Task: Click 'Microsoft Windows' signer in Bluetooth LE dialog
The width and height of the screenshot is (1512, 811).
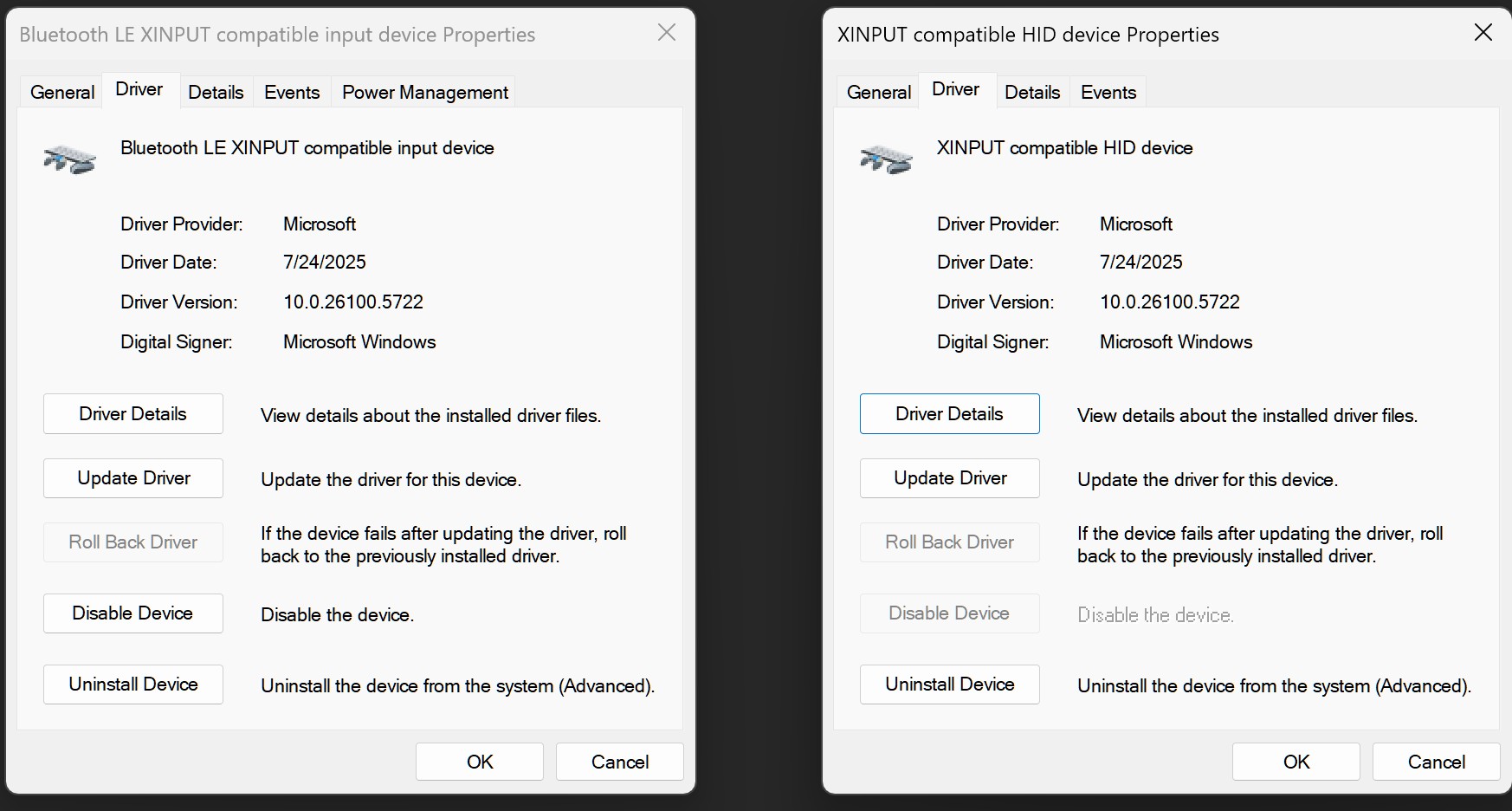Action: [x=359, y=342]
